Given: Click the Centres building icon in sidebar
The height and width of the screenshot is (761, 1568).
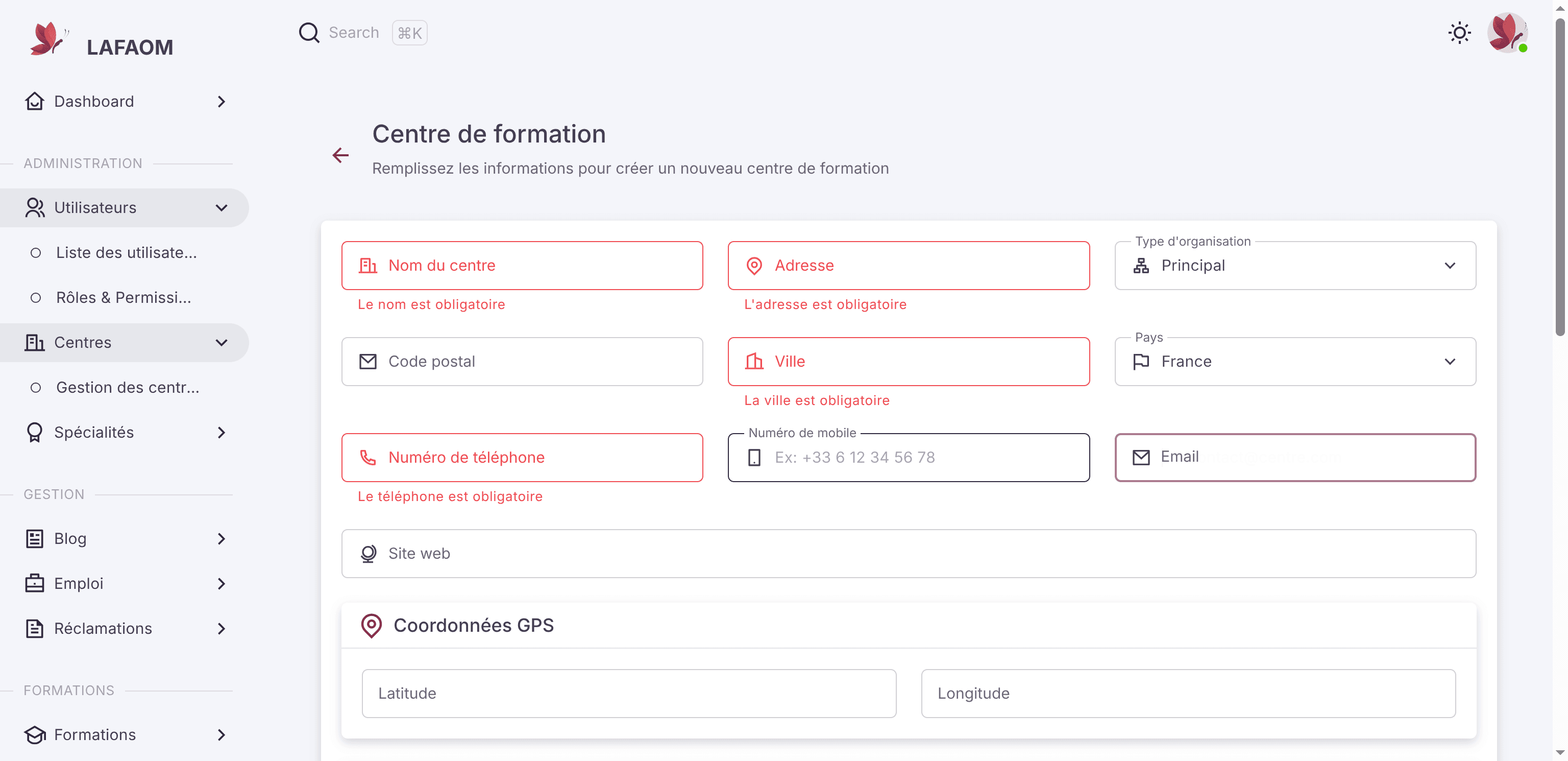Looking at the screenshot, I should 35,342.
